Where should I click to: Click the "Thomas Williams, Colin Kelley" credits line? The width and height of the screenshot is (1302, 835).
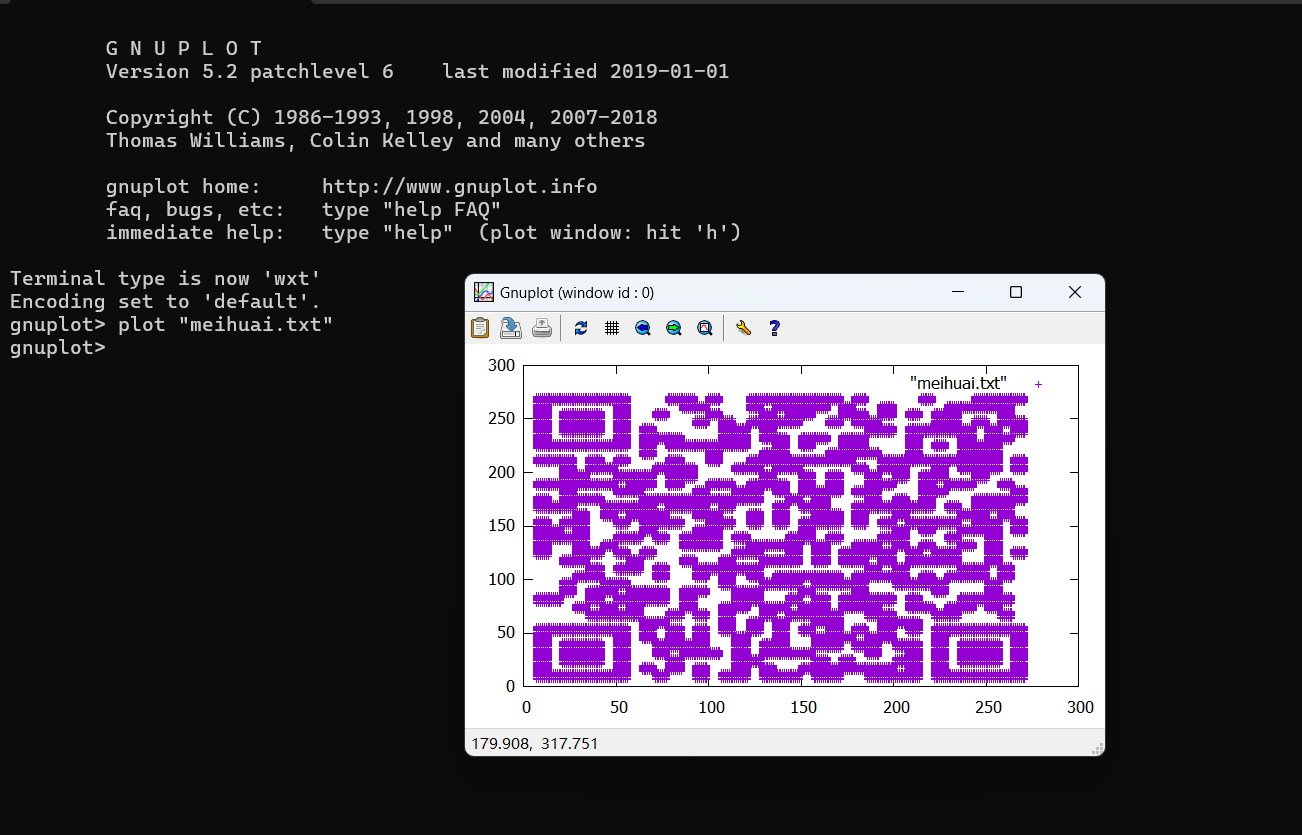pos(376,141)
